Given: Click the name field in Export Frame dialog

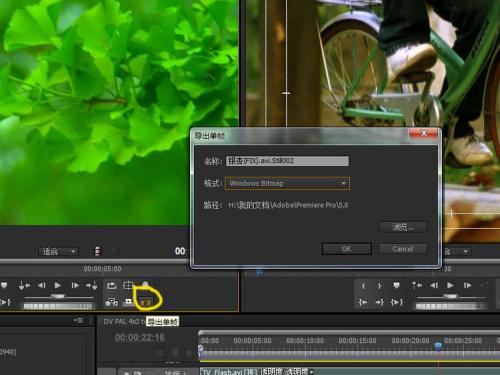Looking at the screenshot, I should point(287,161).
